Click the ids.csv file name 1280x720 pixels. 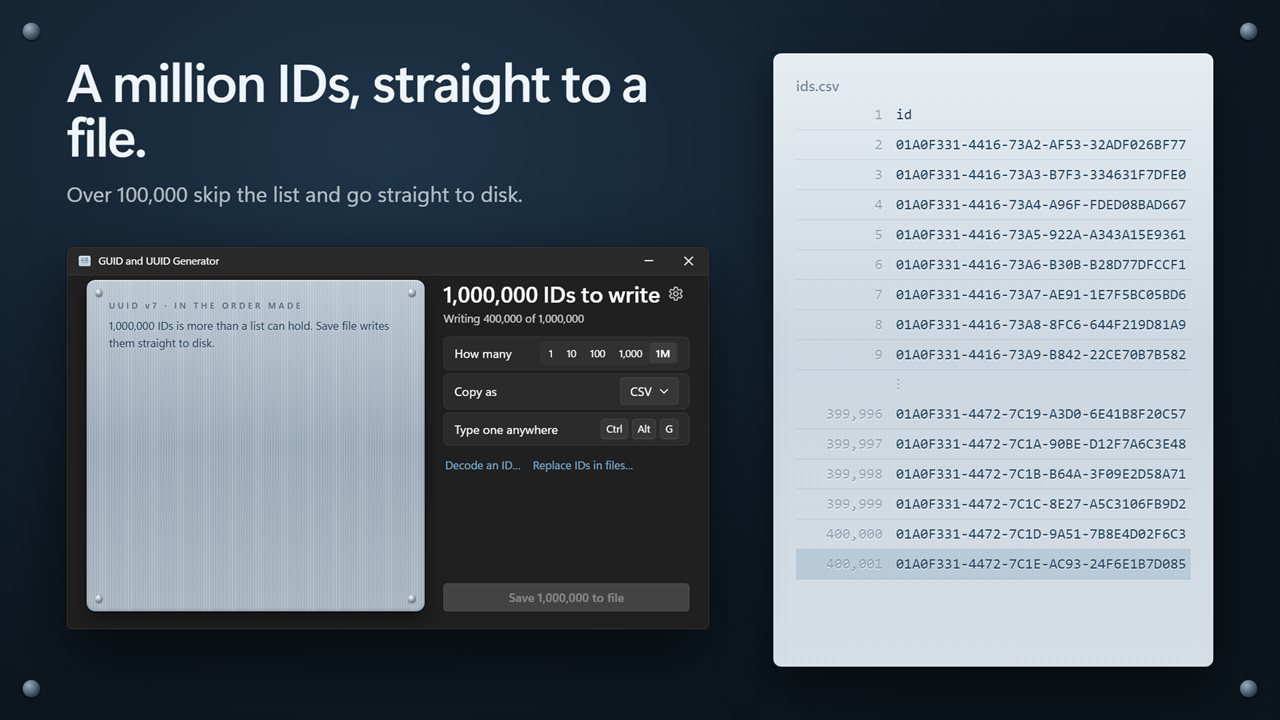tap(818, 86)
